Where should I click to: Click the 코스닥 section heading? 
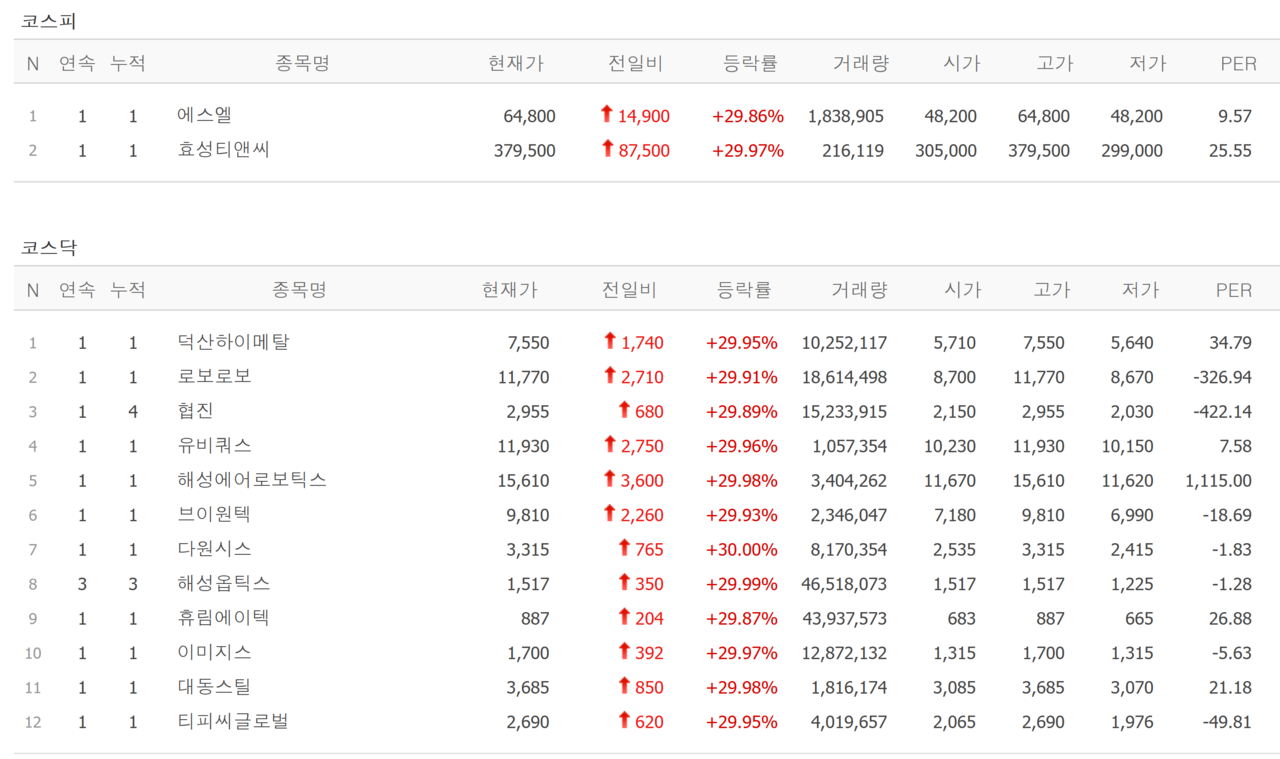pos(49,248)
